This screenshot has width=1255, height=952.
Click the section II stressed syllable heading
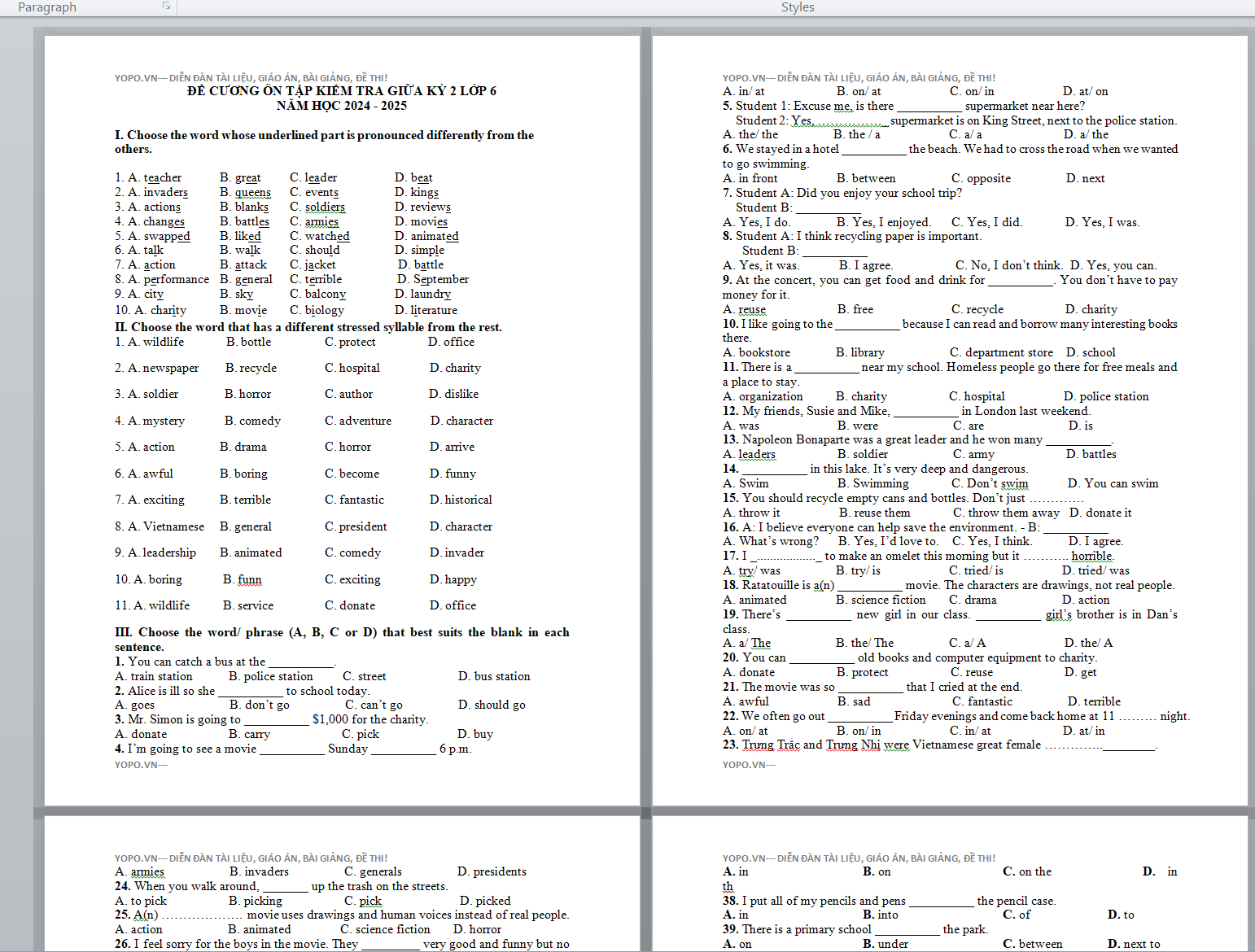tap(308, 327)
